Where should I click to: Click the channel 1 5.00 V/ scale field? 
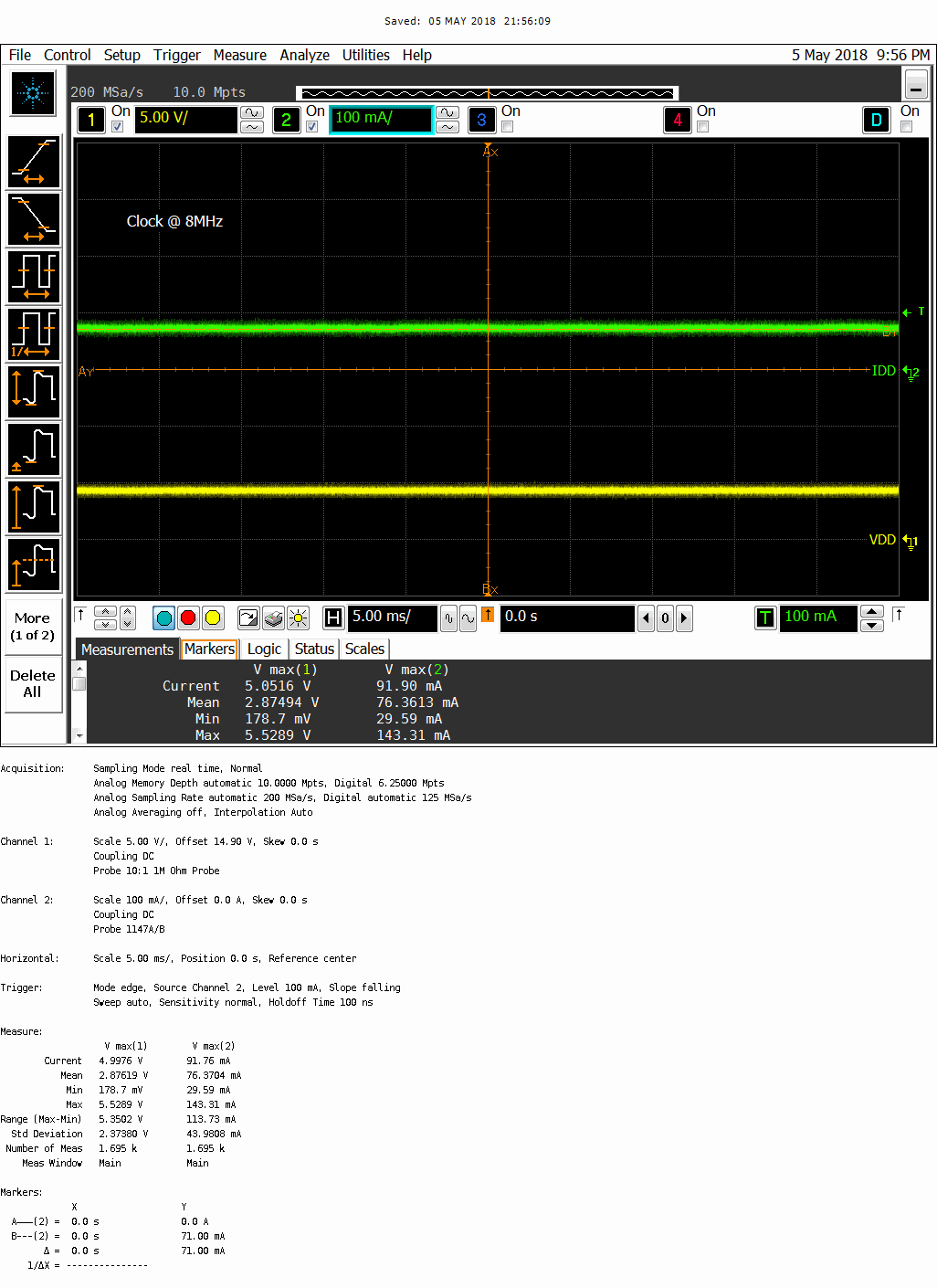186,120
